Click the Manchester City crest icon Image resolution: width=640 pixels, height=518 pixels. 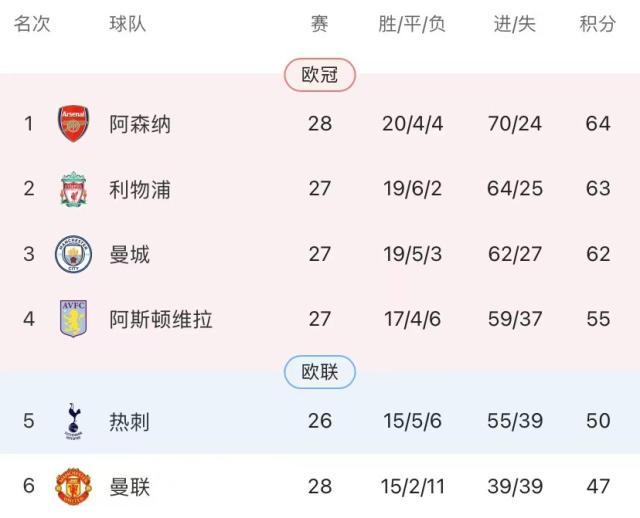(73, 254)
